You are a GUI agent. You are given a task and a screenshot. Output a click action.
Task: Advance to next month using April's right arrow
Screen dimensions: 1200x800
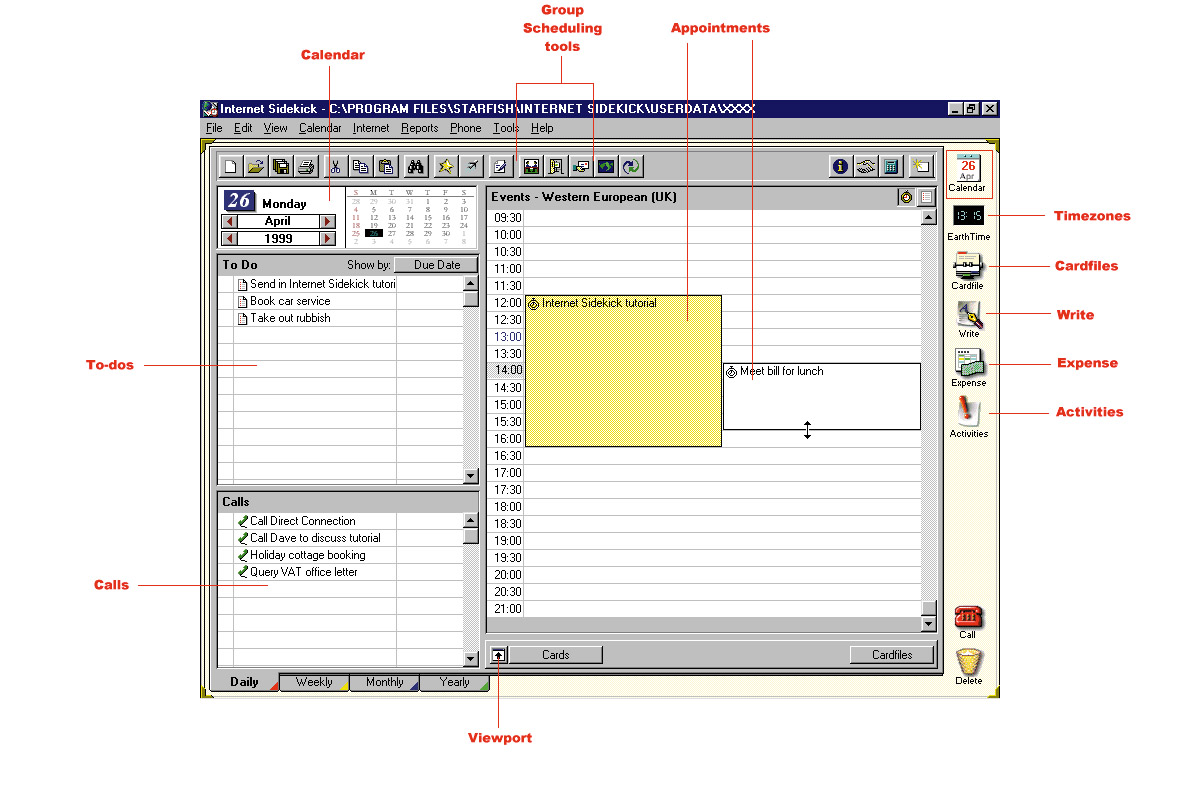(x=327, y=221)
